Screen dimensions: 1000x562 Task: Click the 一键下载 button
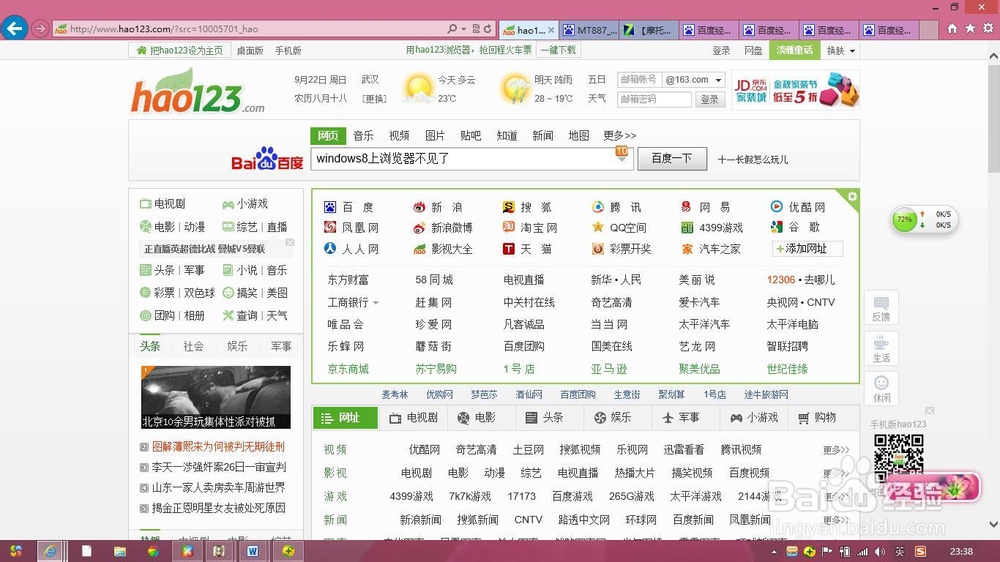(558, 50)
